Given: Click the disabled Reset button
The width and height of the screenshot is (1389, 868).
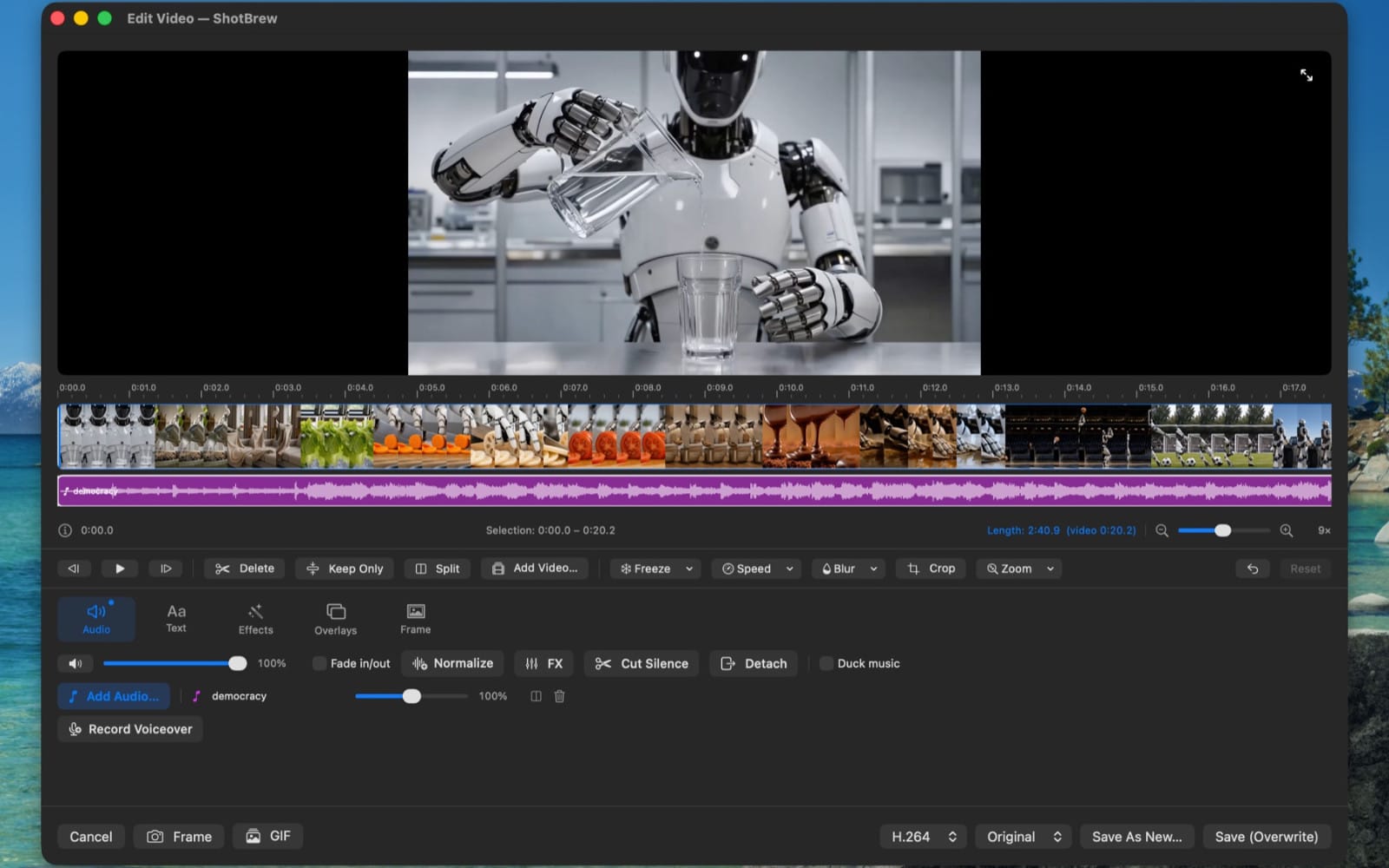Looking at the screenshot, I should point(1305,569).
